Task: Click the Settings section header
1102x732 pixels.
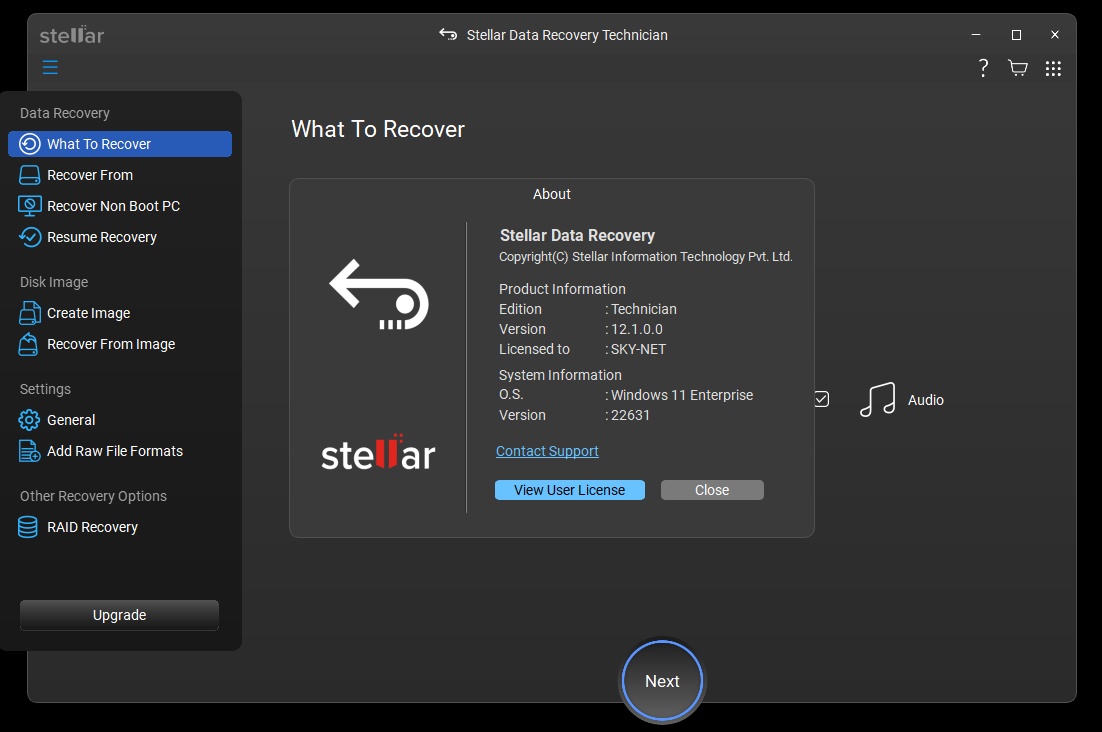Action: point(45,388)
